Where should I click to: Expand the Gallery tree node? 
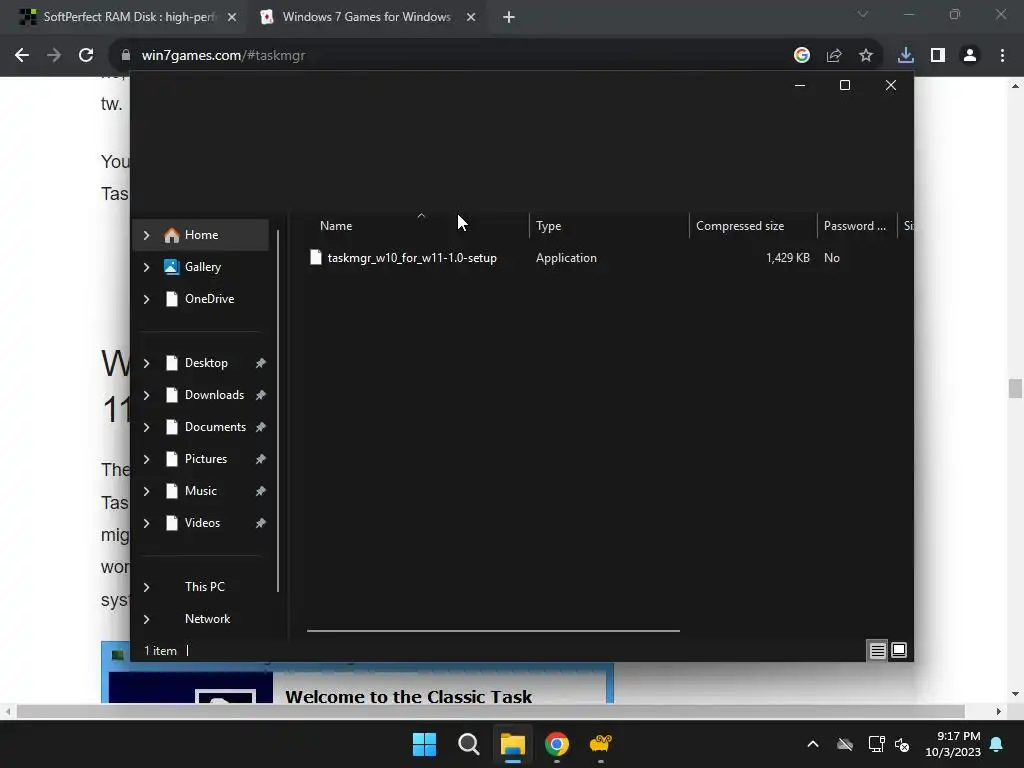146,267
